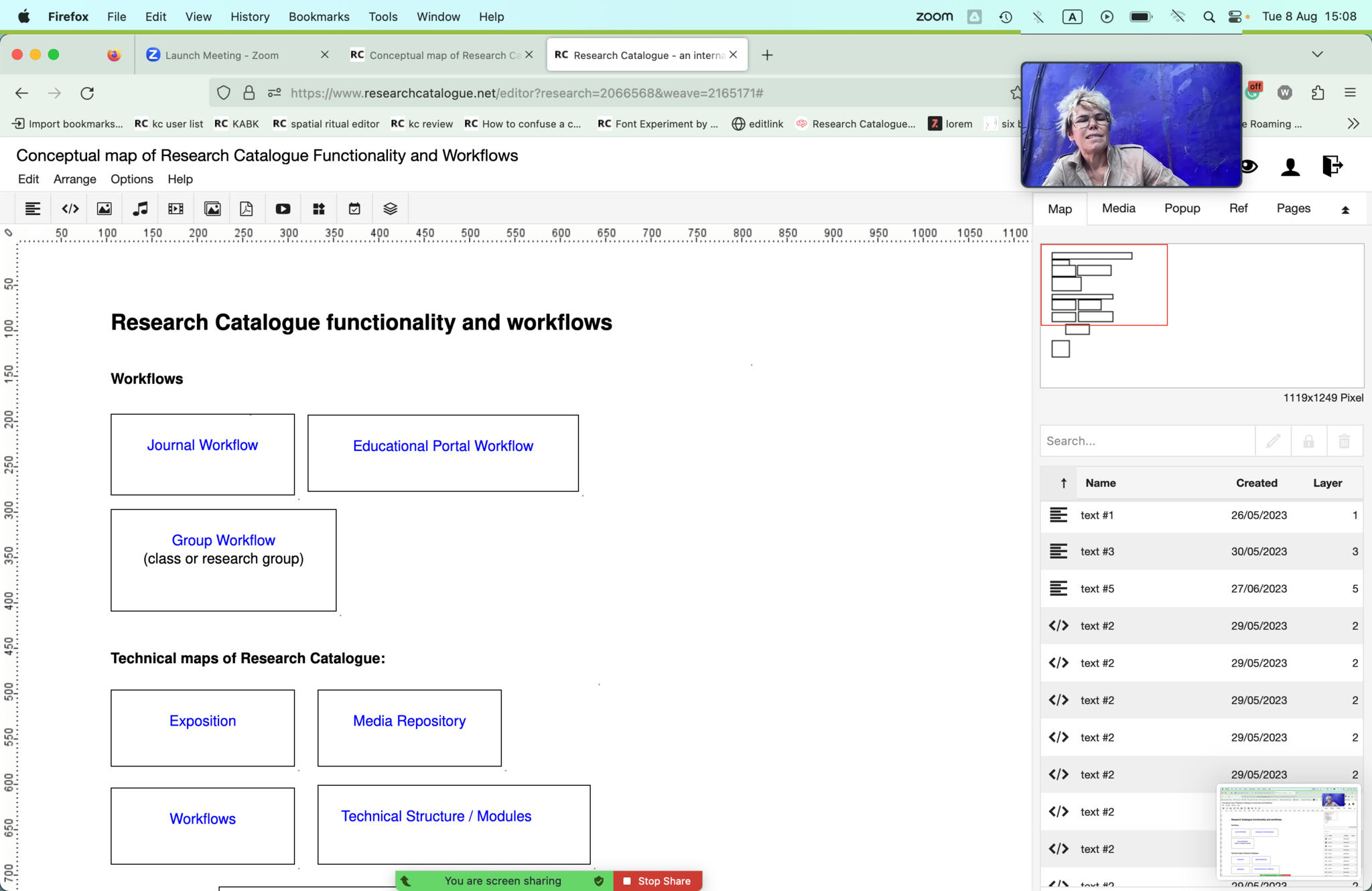
Task: Select the slideshow image gallery tool
Action: (x=212, y=209)
